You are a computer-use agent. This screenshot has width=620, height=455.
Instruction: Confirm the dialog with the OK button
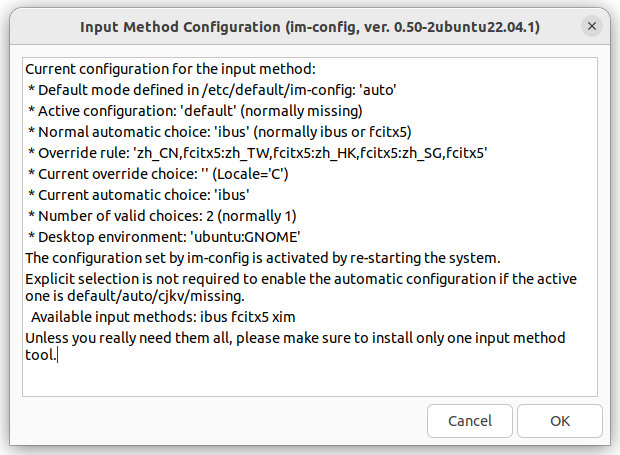click(560, 421)
